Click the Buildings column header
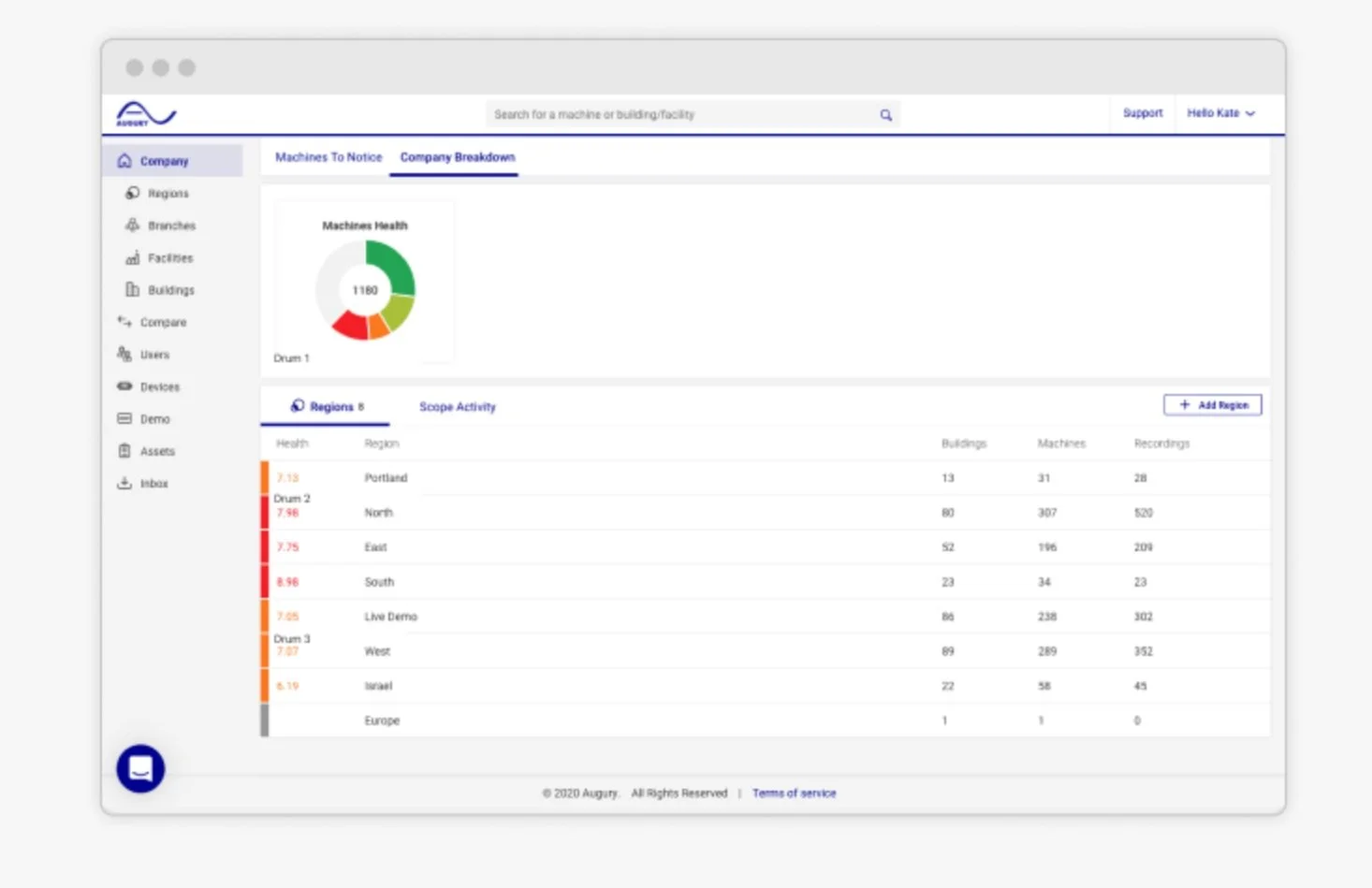The height and width of the screenshot is (888, 1372). [x=964, y=444]
